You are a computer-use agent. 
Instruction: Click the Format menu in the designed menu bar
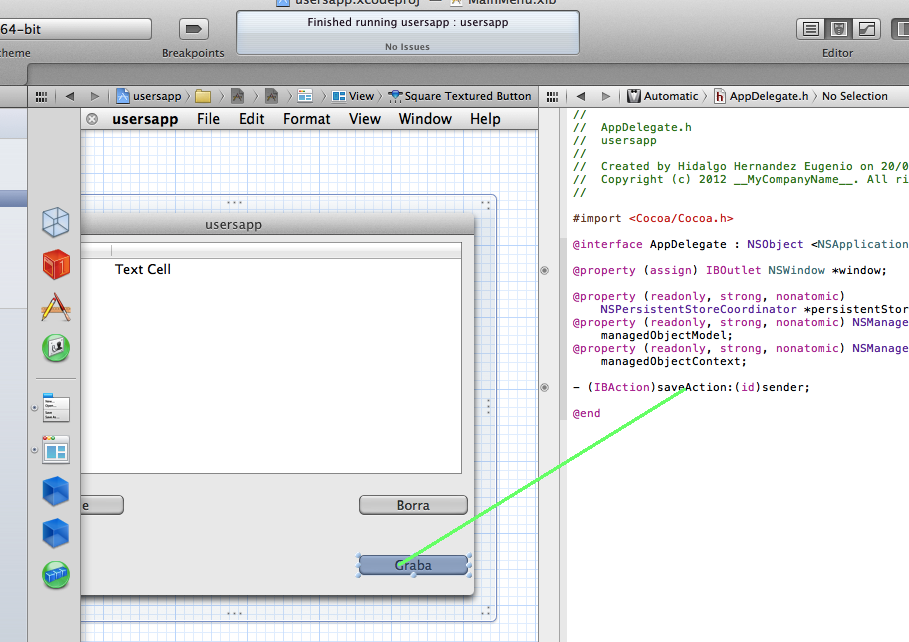[x=305, y=119]
